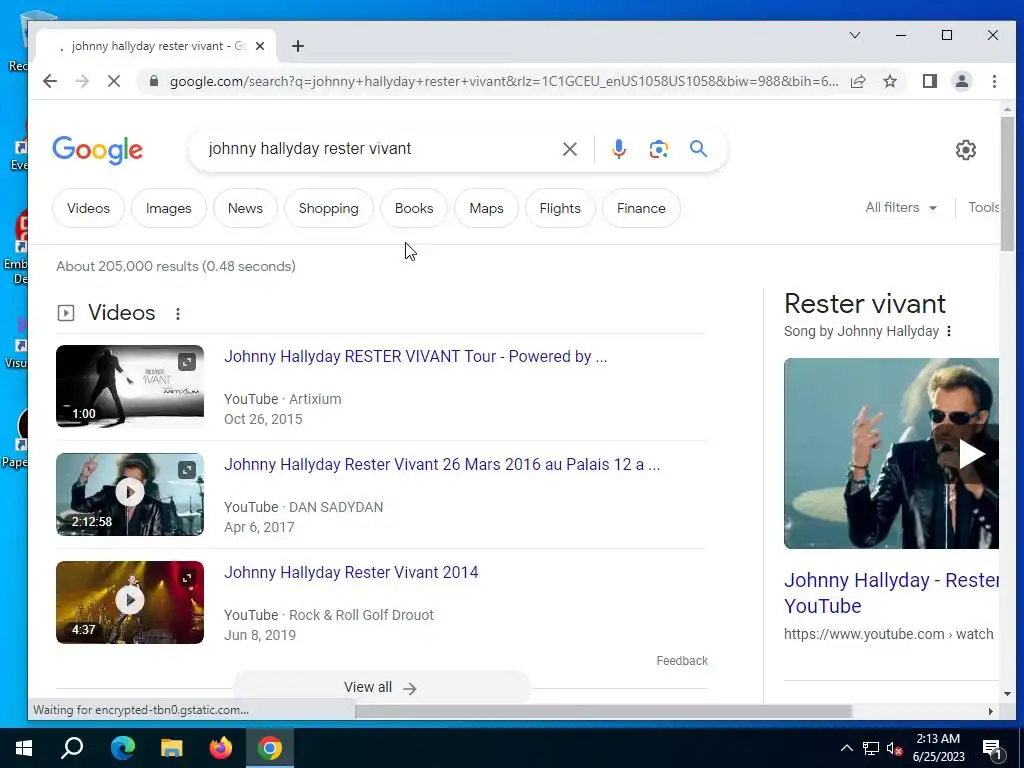Open Windows taskbar search
1024x768 pixels.
tap(72, 748)
